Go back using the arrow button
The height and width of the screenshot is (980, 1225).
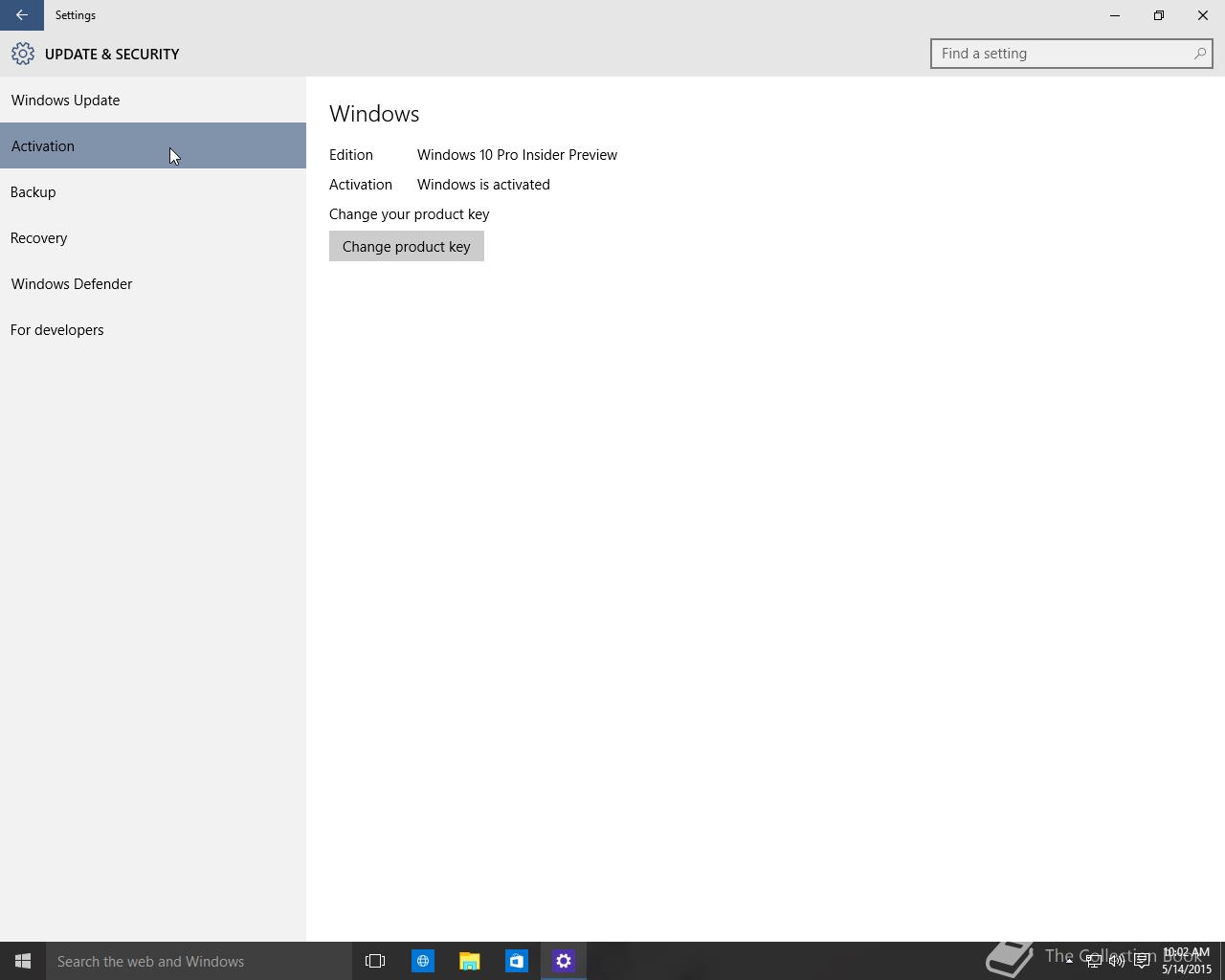pyautogui.click(x=21, y=15)
